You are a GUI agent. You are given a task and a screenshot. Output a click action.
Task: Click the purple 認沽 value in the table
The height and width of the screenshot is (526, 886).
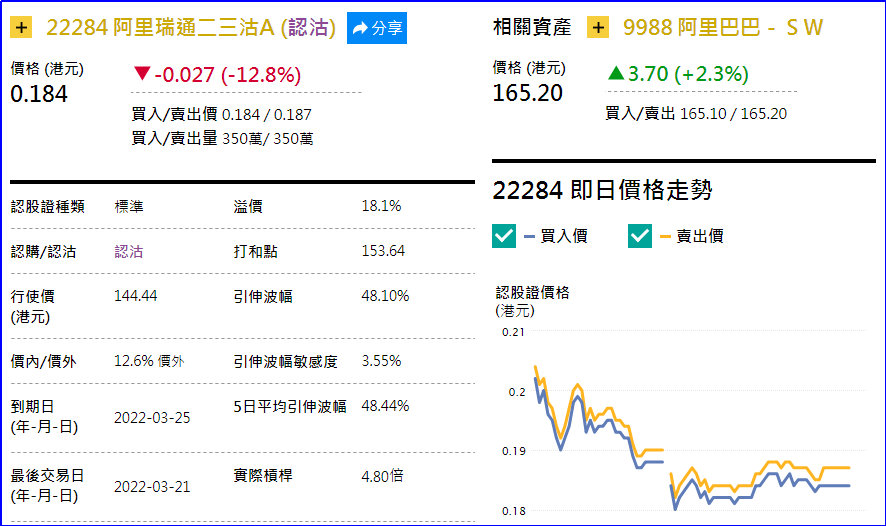(129, 251)
